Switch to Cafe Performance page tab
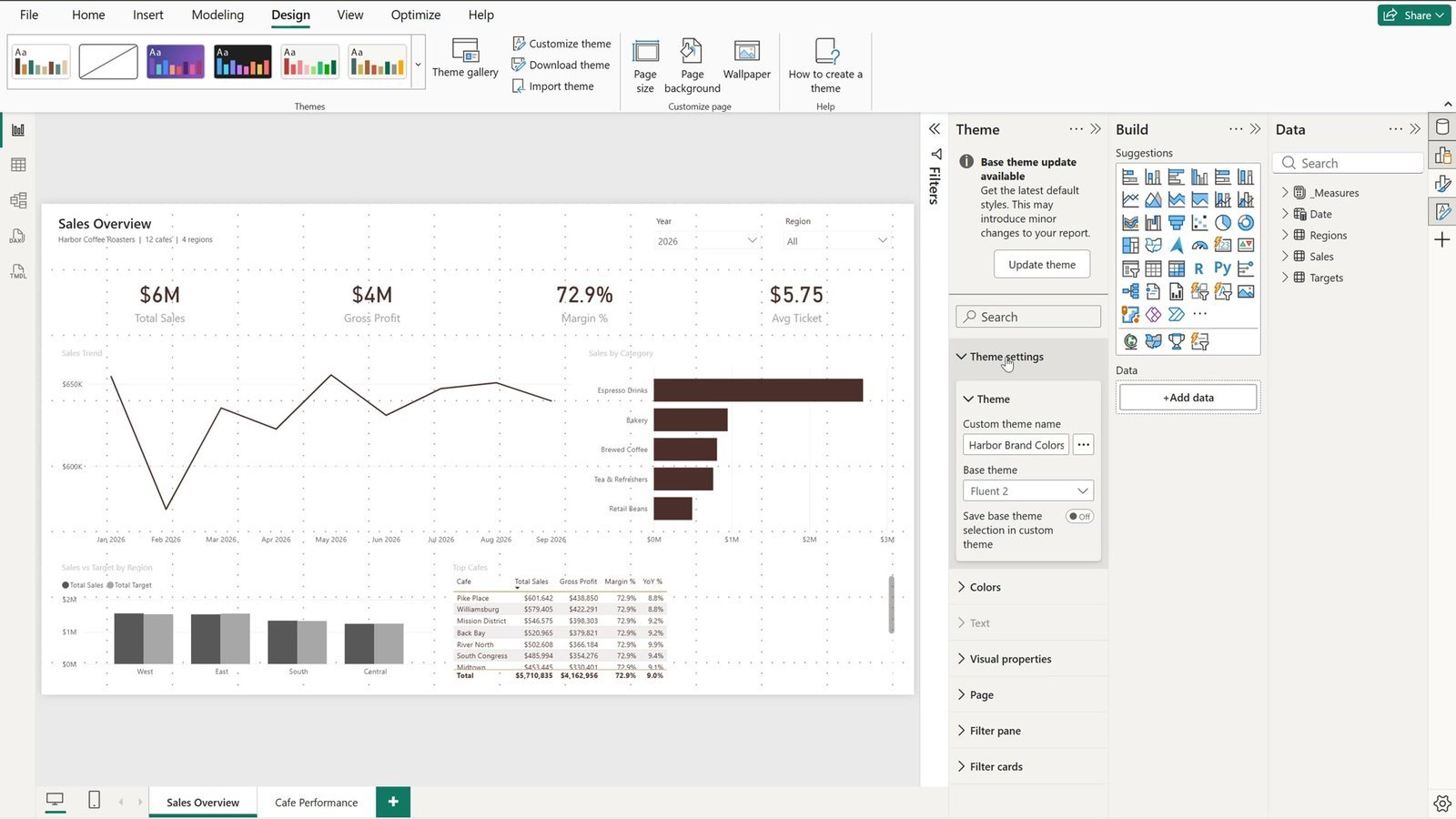Screen dimensions: 1456x819 point(316,803)
